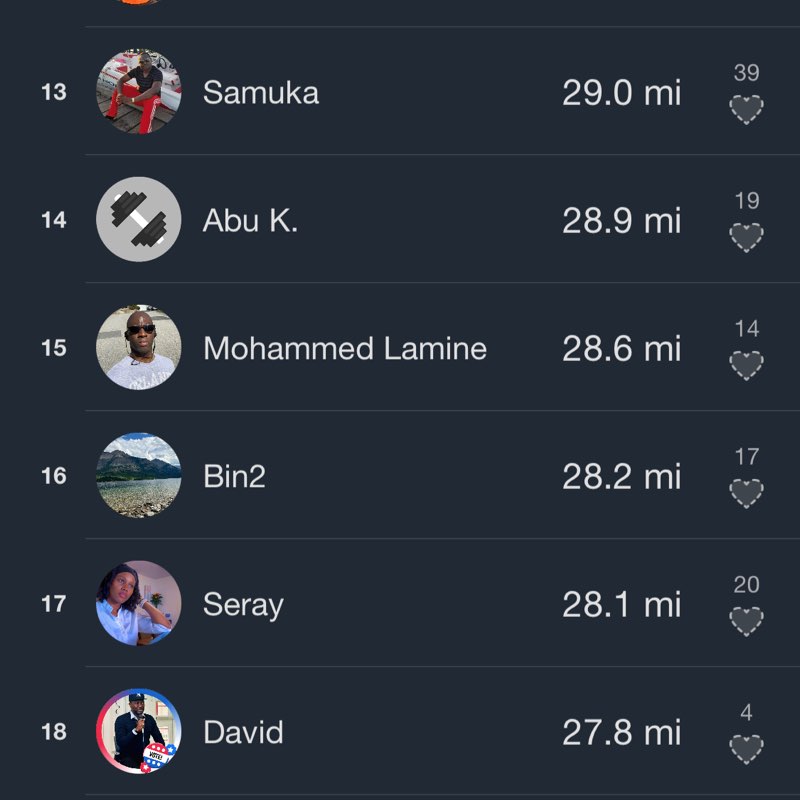
Task: Open Bin2's mountain lake avatar
Action: (139, 476)
